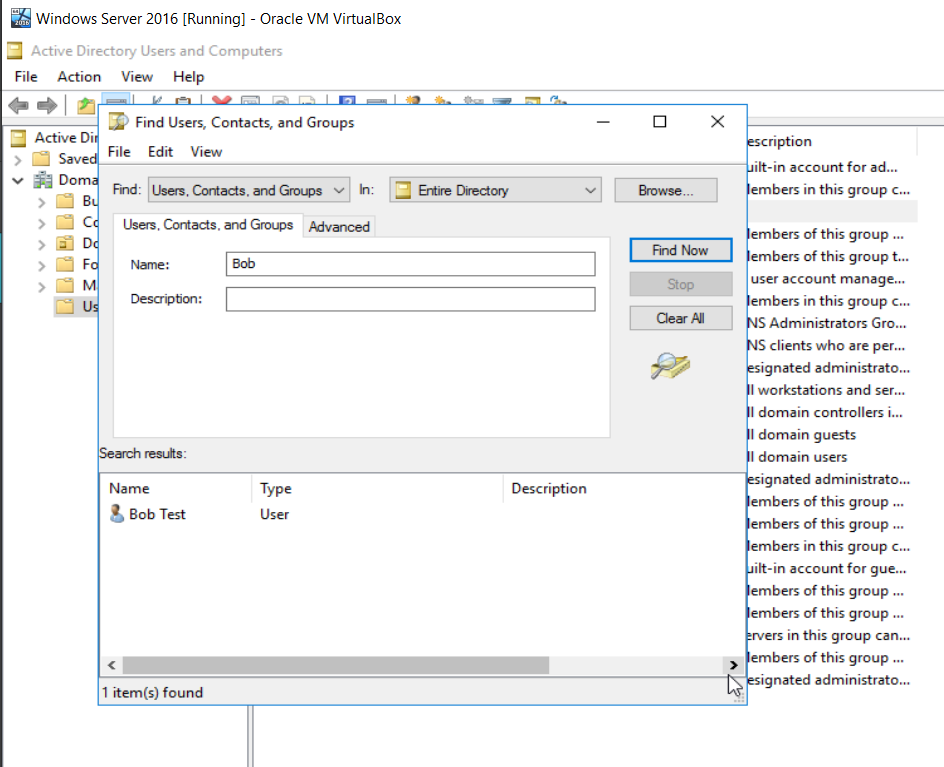
Task: Click the Find dialog's magnifier title icon
Action: pyautogui.click(x=119, y=122)
